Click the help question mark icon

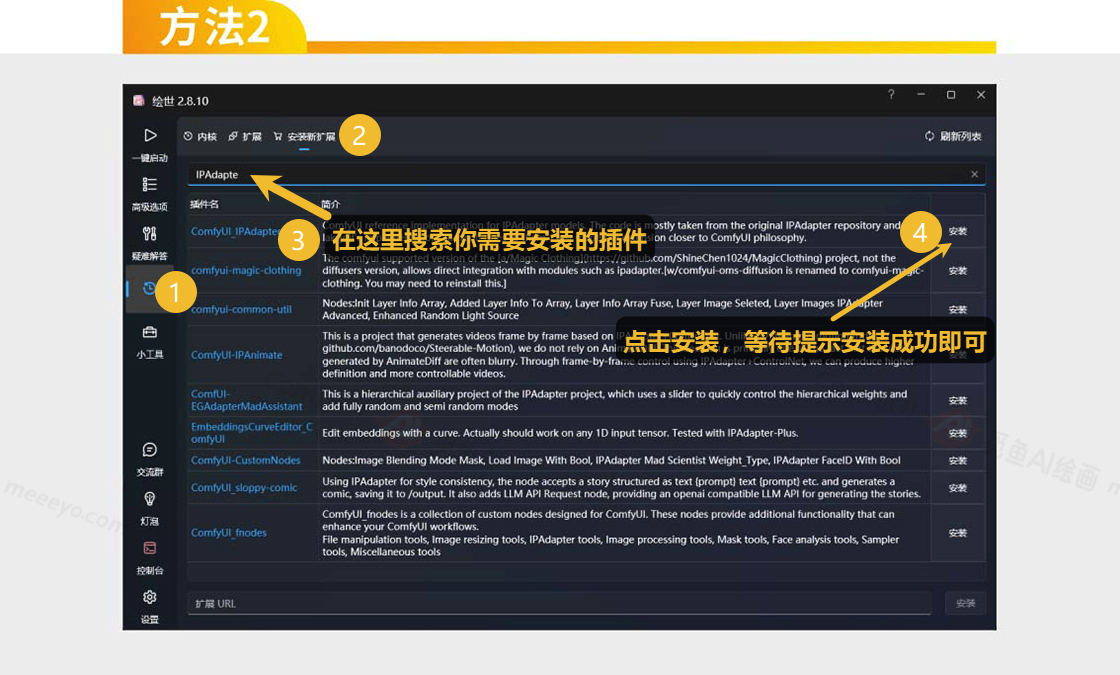tap(891, 95)
